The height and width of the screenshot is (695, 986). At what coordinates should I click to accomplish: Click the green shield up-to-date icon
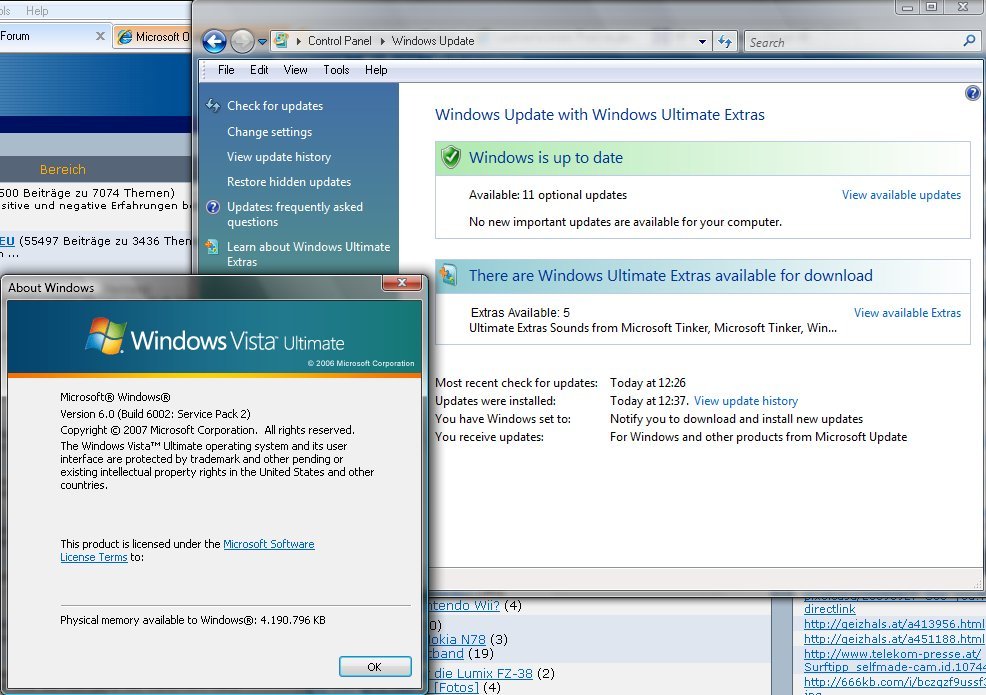click(x=450, y=157)
